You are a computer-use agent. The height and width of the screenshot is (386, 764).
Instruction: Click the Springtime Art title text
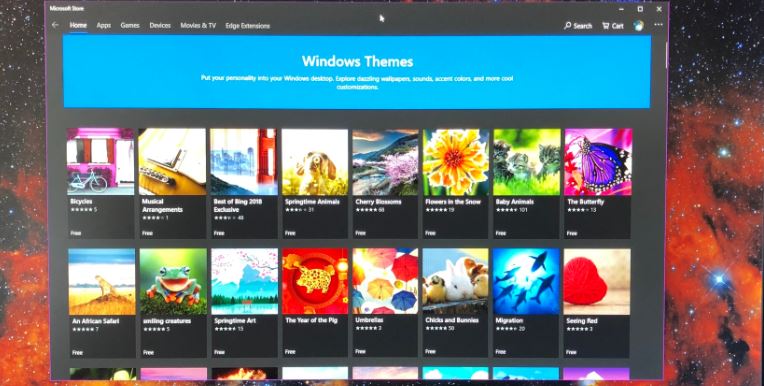point(235,321)
